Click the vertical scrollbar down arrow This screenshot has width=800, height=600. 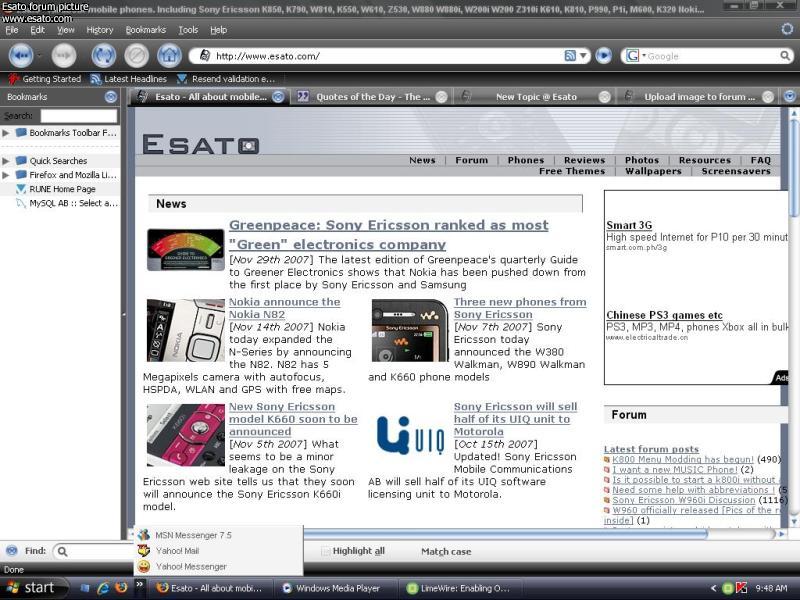coord(794,521)
